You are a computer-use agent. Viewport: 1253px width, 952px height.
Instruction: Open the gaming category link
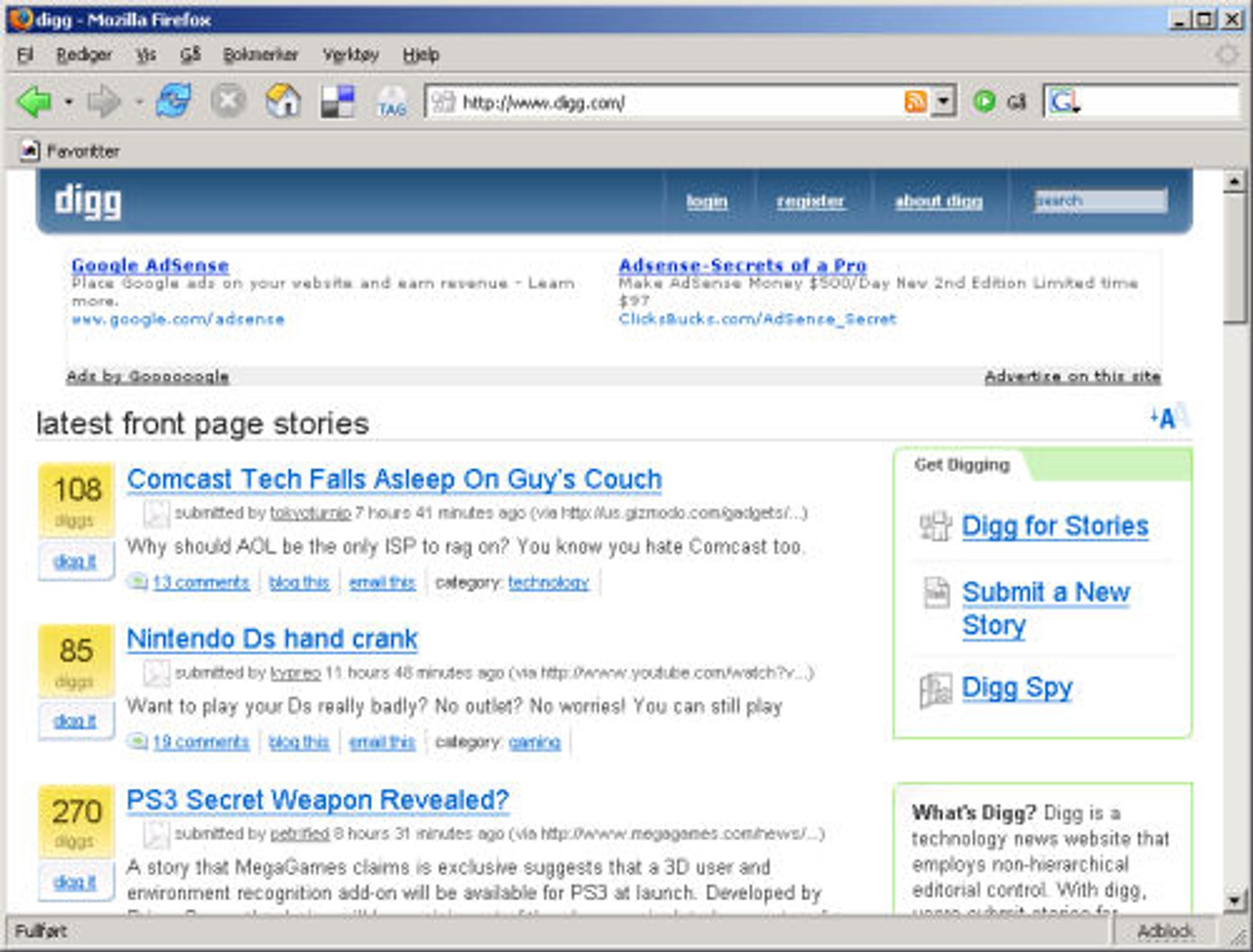pyautogui.click(x=534, y=742)
